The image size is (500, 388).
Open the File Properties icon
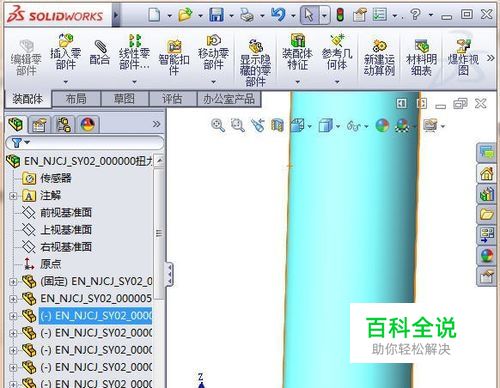(360, 15)
